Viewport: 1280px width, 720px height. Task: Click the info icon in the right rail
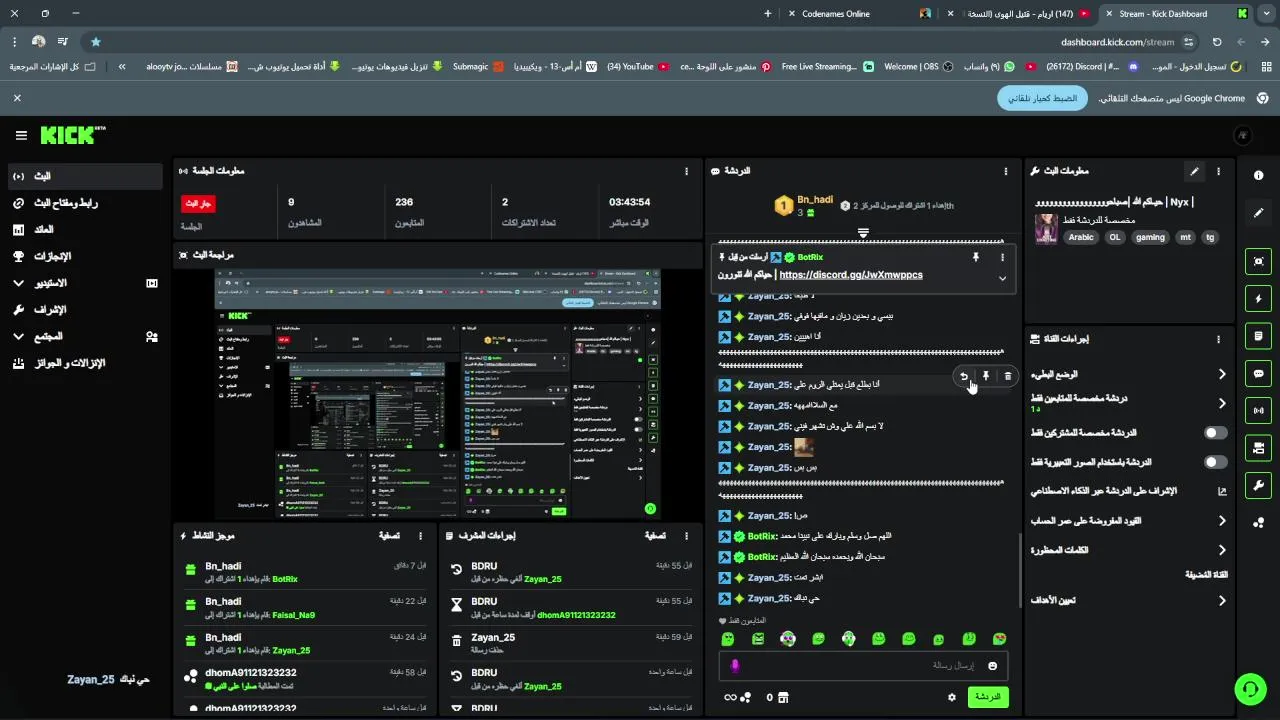click(1258, 175)
